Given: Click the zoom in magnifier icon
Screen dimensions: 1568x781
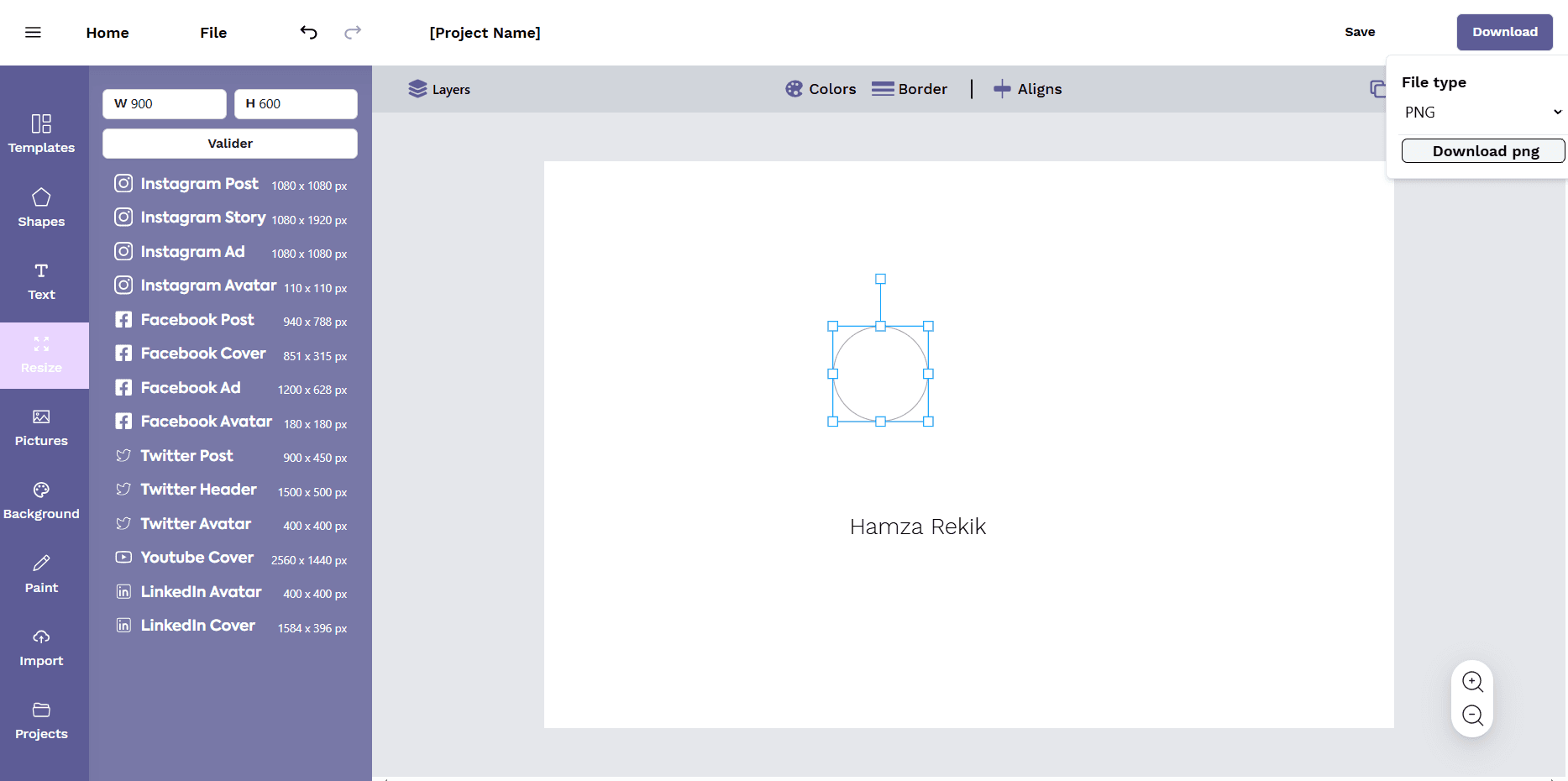Looking at the screenshot, I should click(x=1472, y=682).
